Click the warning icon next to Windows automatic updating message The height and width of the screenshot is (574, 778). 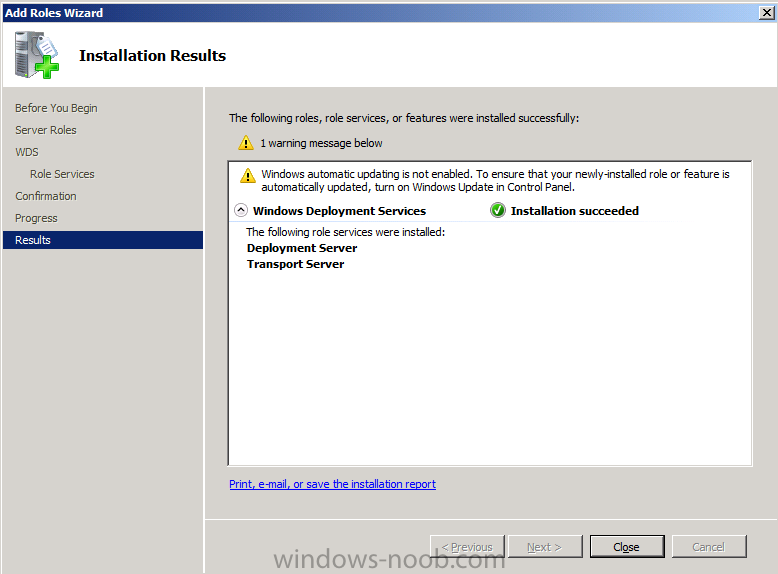248,175
